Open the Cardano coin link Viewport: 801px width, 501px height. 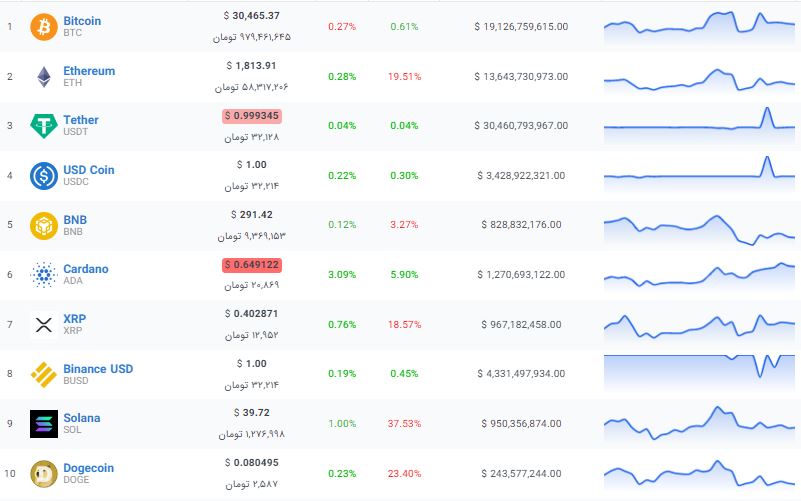coord(85,269)
